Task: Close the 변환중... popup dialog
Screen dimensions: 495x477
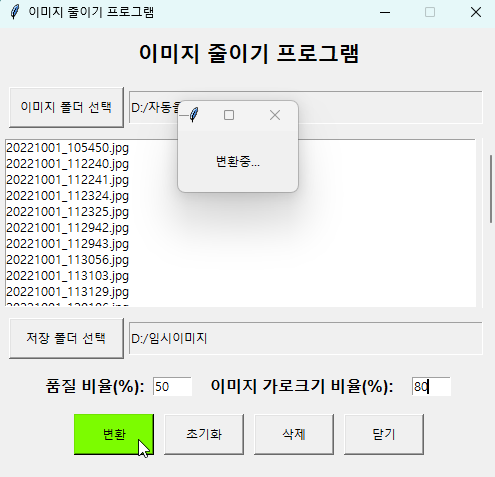Action: coord(275,115)
